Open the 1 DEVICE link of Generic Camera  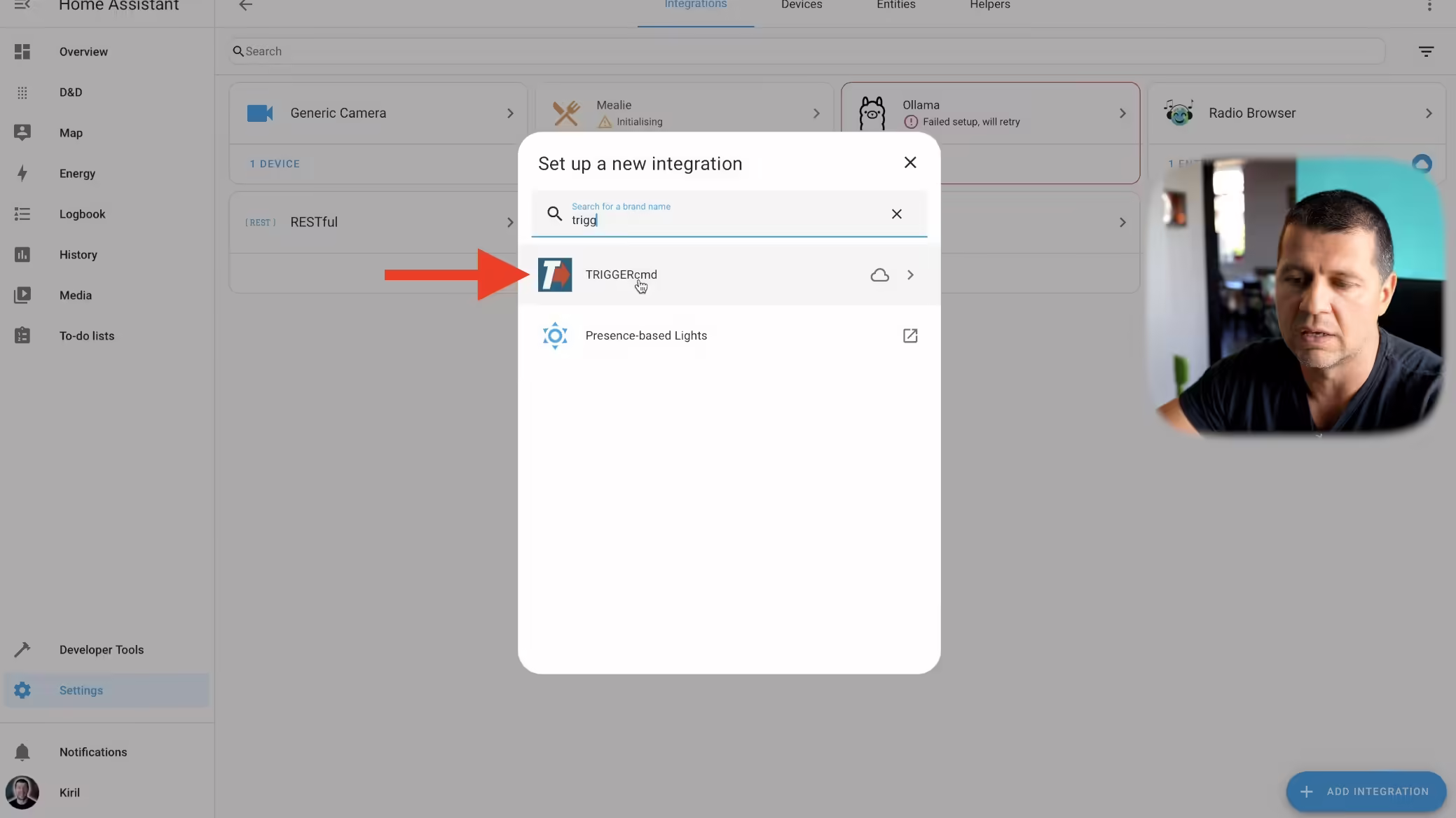[x=275, y=164]
